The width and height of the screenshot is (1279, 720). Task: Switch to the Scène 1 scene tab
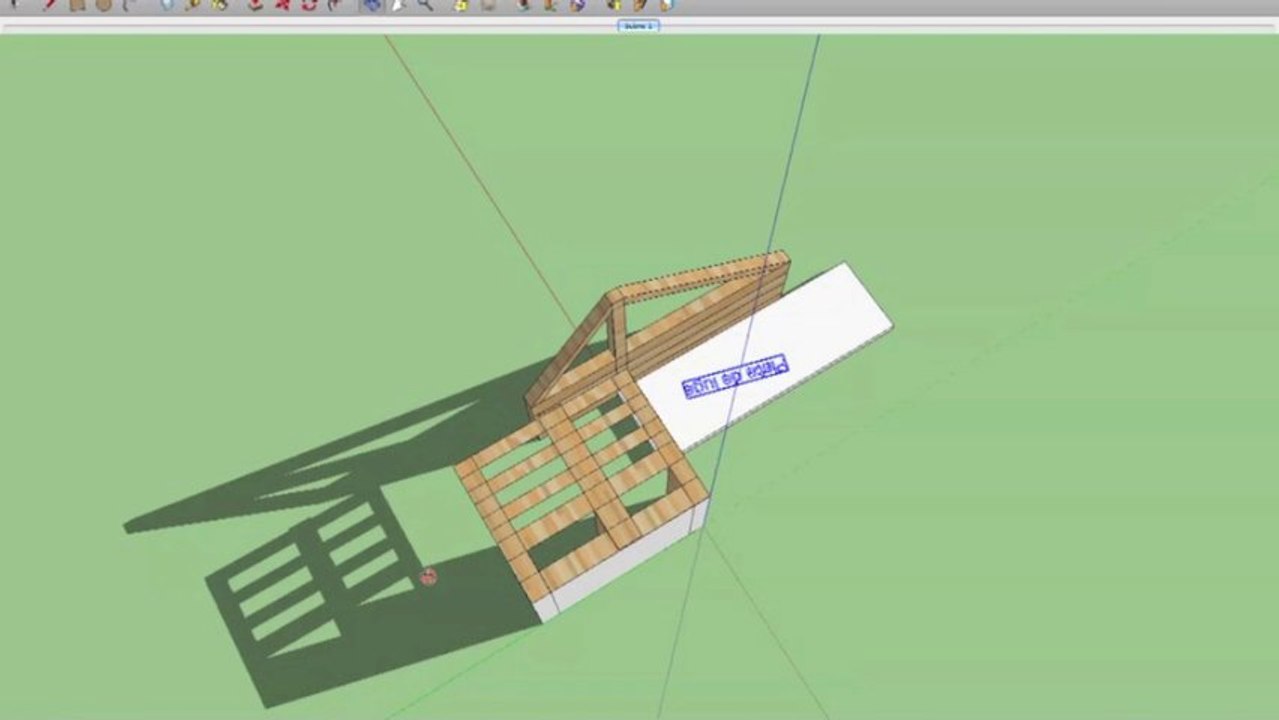[x=638, y=26]
